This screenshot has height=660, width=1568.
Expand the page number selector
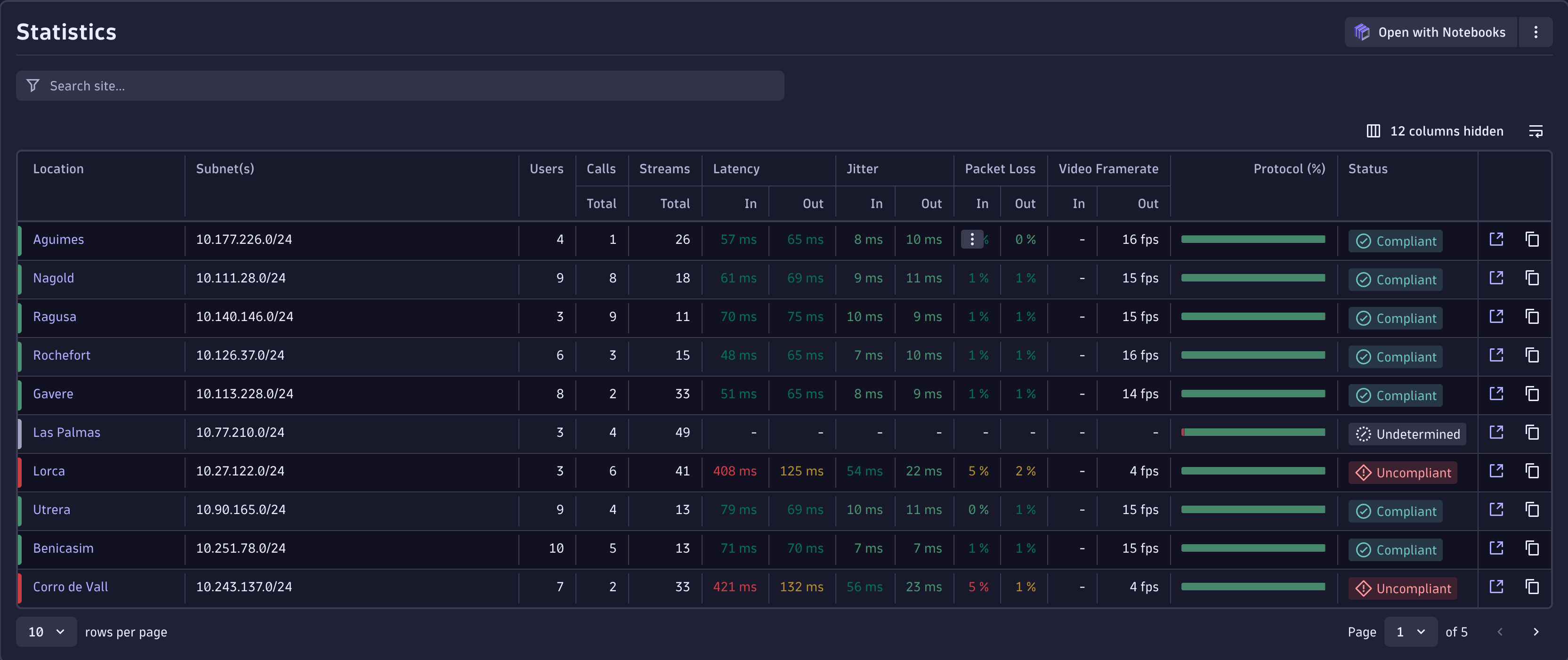coord(1411,632)
